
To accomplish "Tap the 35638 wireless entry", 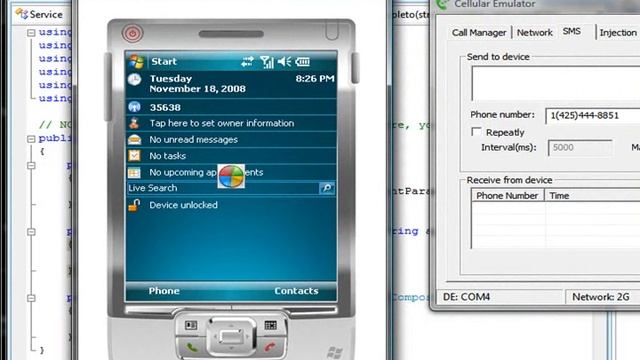I will [x=231, y=107].
